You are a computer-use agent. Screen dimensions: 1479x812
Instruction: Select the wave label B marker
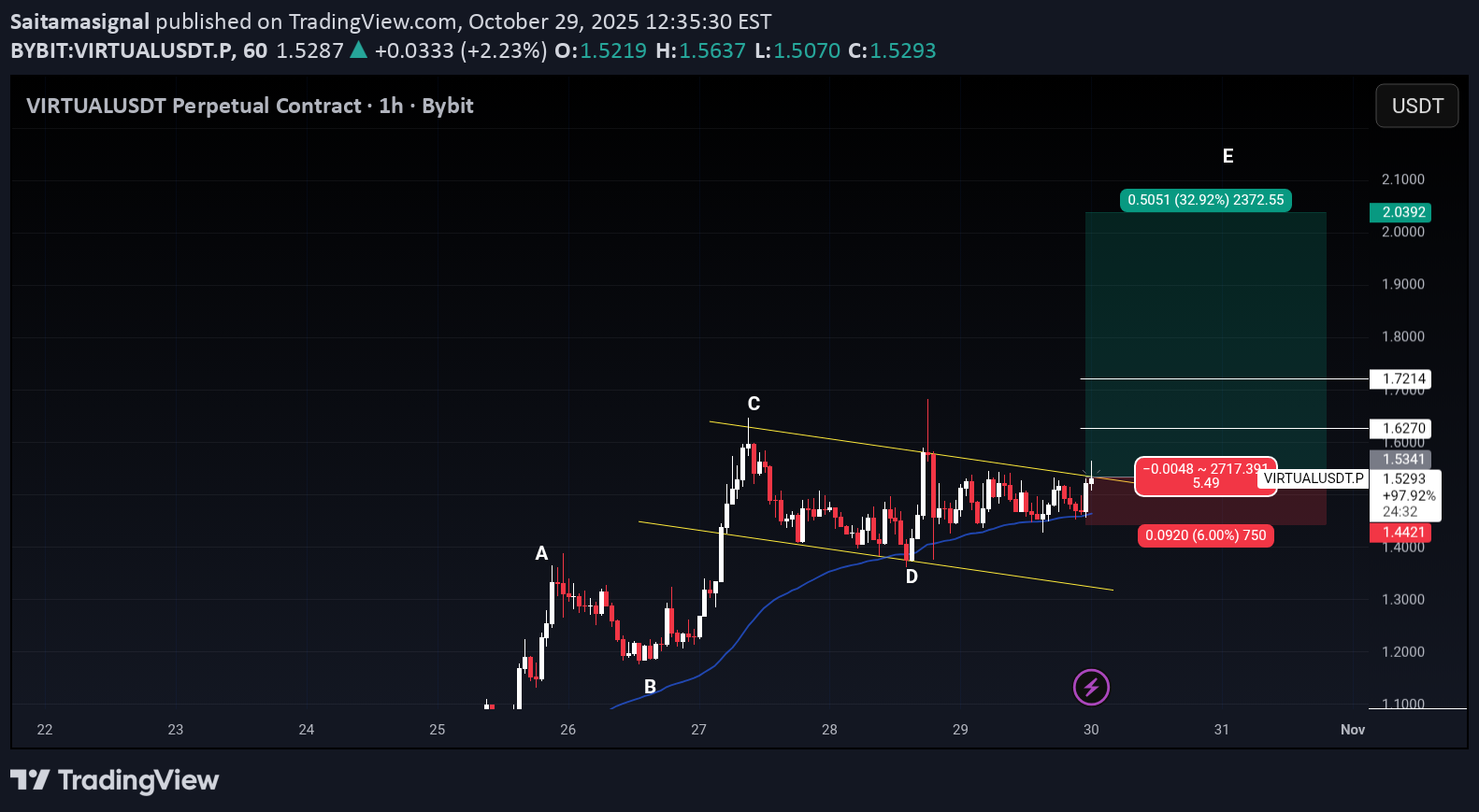pos(650,687)
